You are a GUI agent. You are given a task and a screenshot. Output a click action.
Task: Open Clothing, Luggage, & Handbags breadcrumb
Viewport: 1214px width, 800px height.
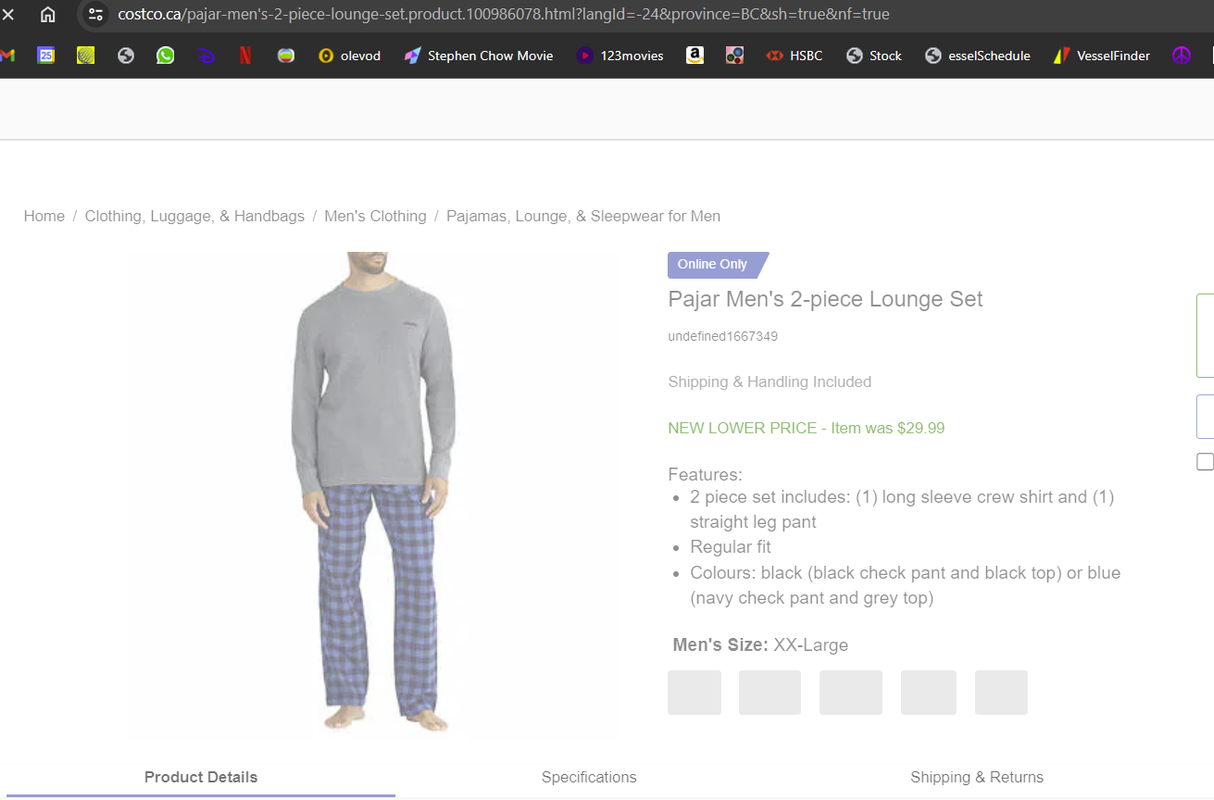point(194,216)
